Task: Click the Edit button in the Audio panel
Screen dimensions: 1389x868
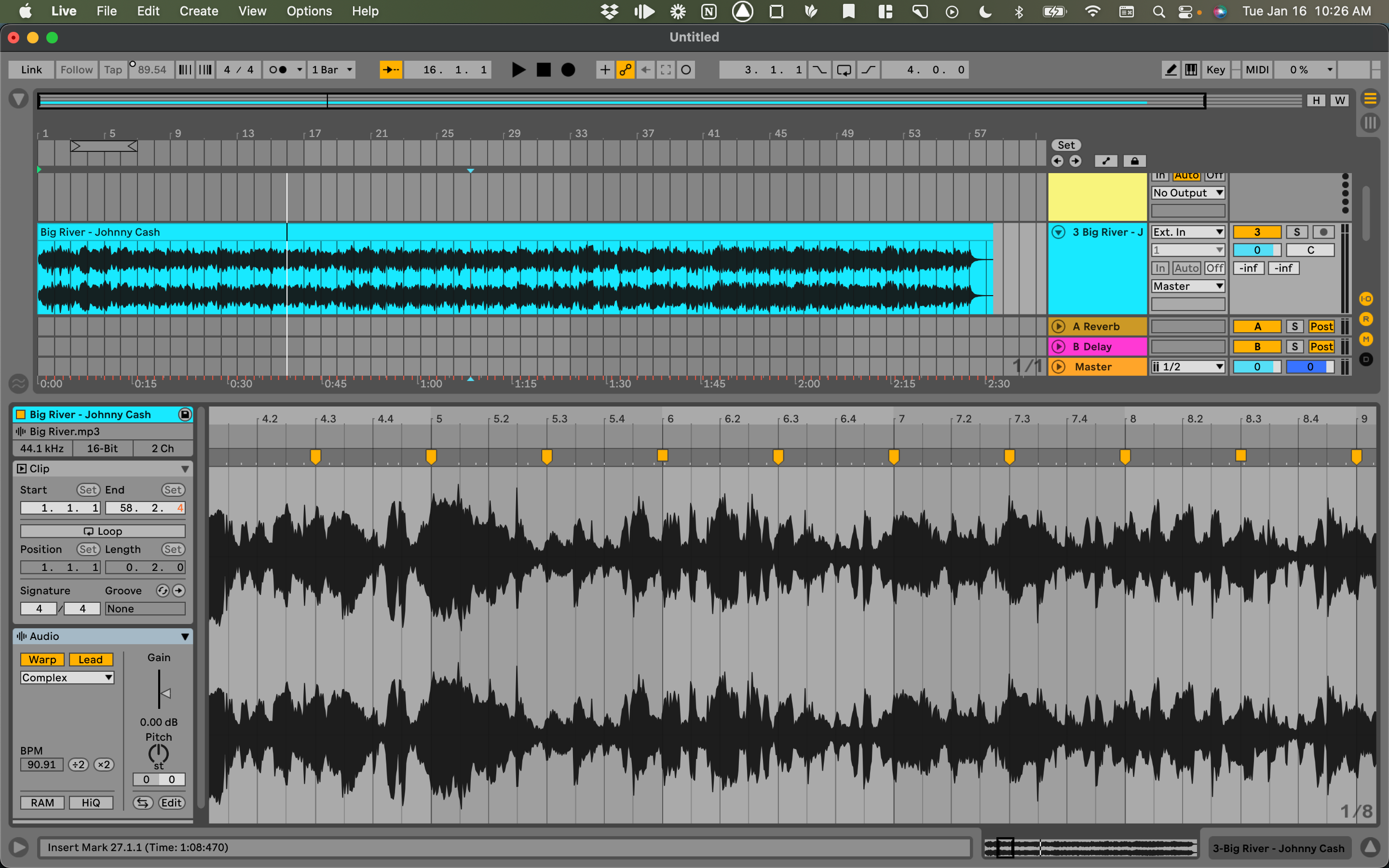Action: click(171, 802)
